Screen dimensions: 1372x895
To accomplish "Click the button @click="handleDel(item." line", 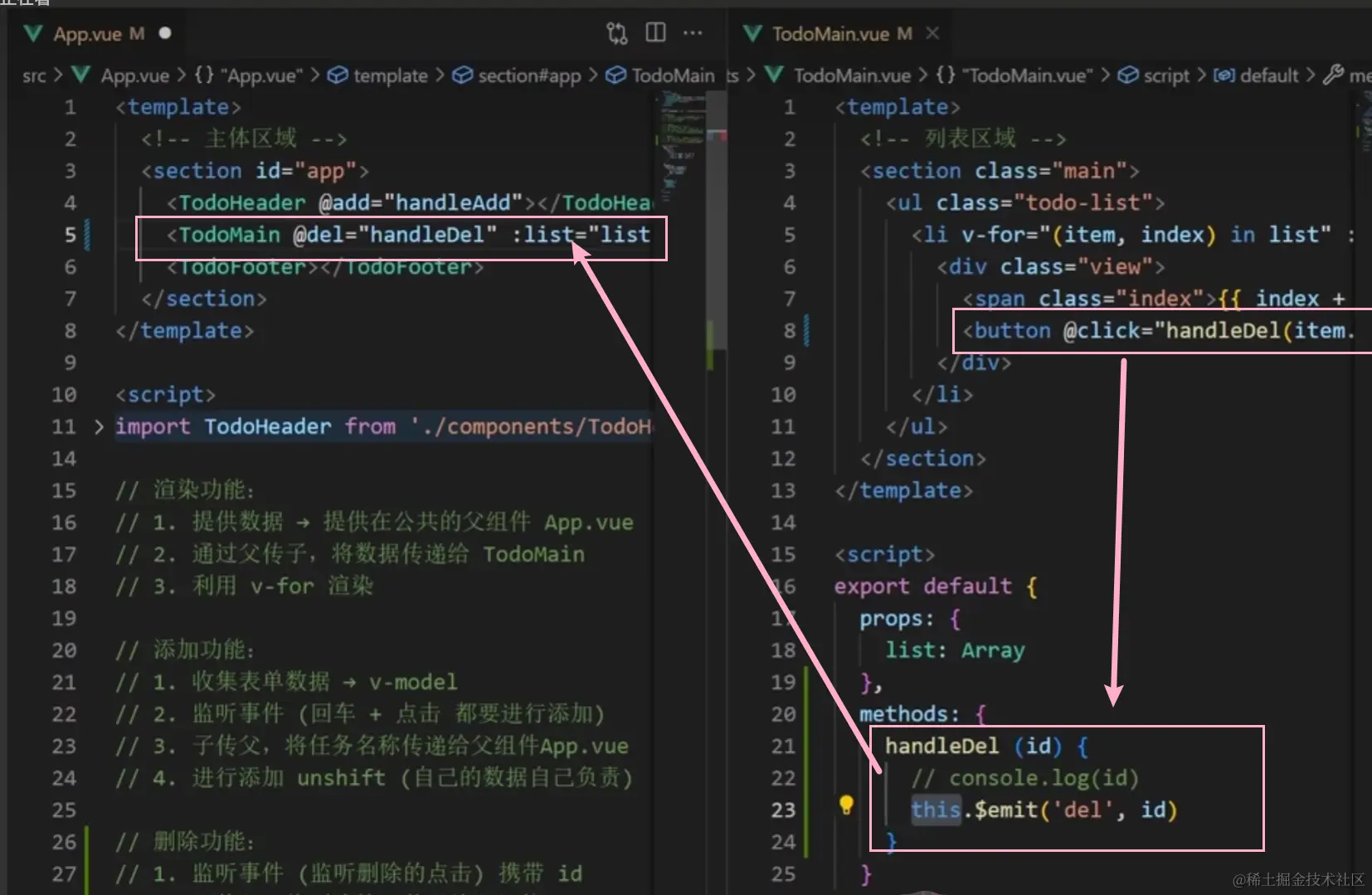I will [x=1160, y=331].
